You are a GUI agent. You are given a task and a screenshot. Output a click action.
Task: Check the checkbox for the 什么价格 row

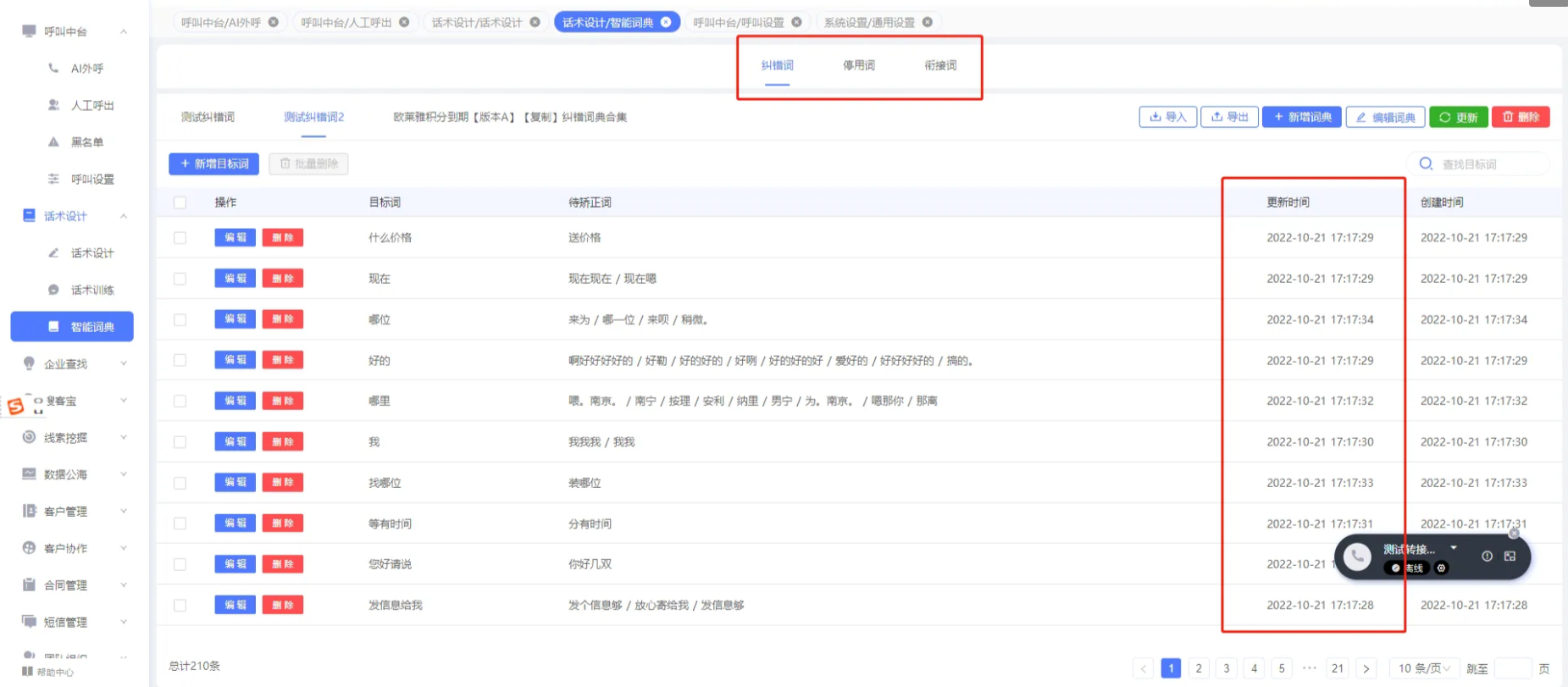pos(180,238)
